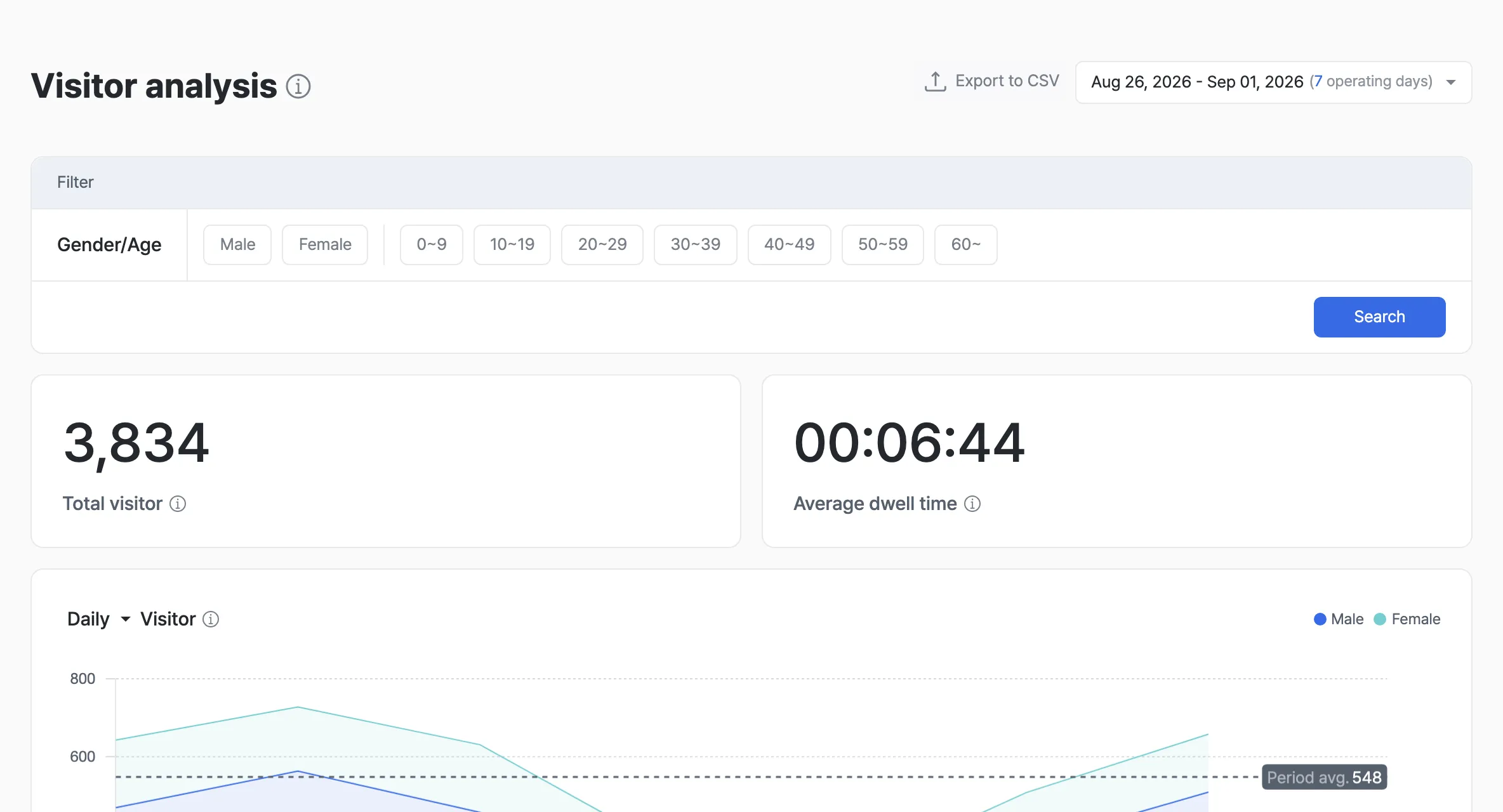Viewport: 1503px width, 812px height.
Task: Open the date range dropdown
Action: pyautogui.click(x=1274, y=82)
